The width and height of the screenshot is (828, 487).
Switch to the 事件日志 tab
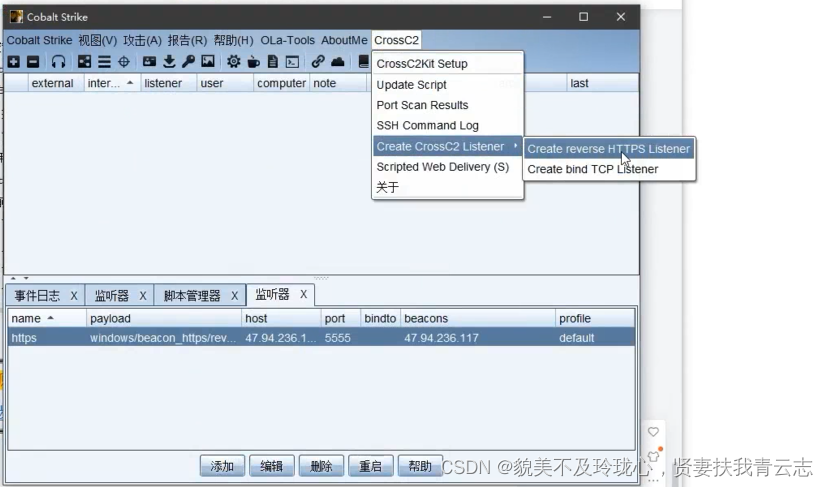(37, 296)
